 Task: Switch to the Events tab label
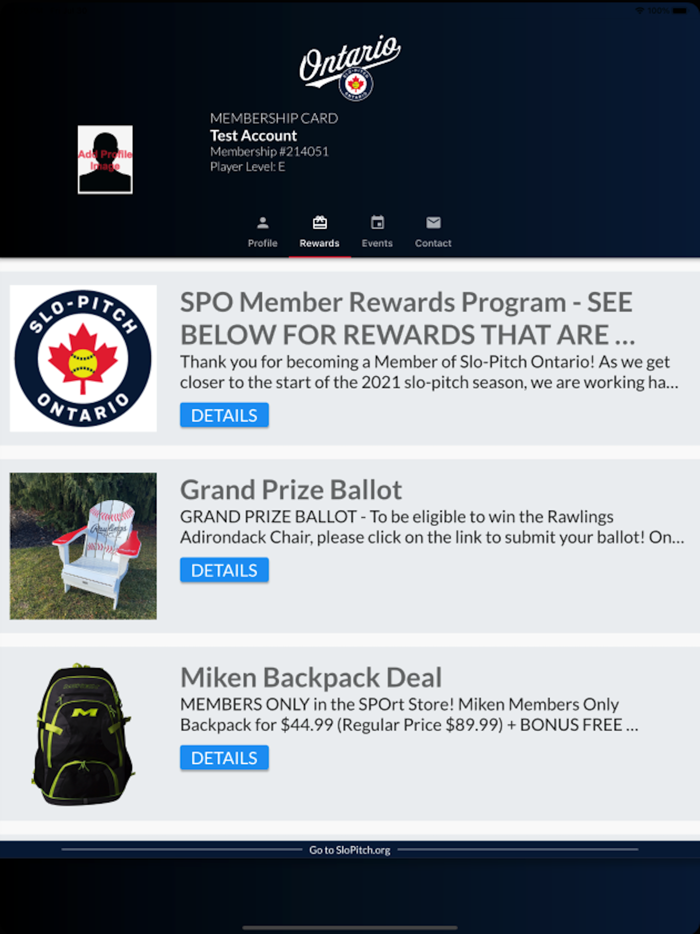point(377,243)
